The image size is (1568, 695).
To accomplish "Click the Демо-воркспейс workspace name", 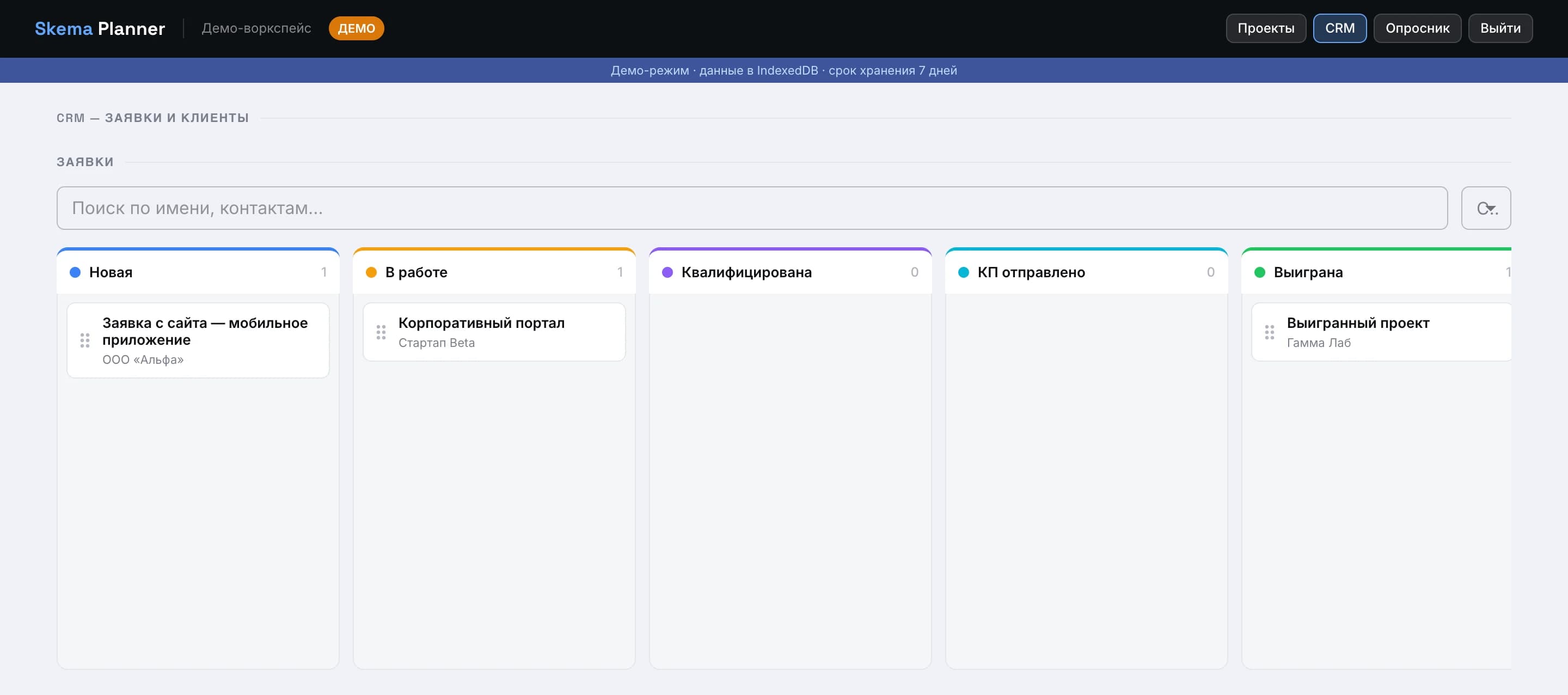I will [x=256, y=29].
